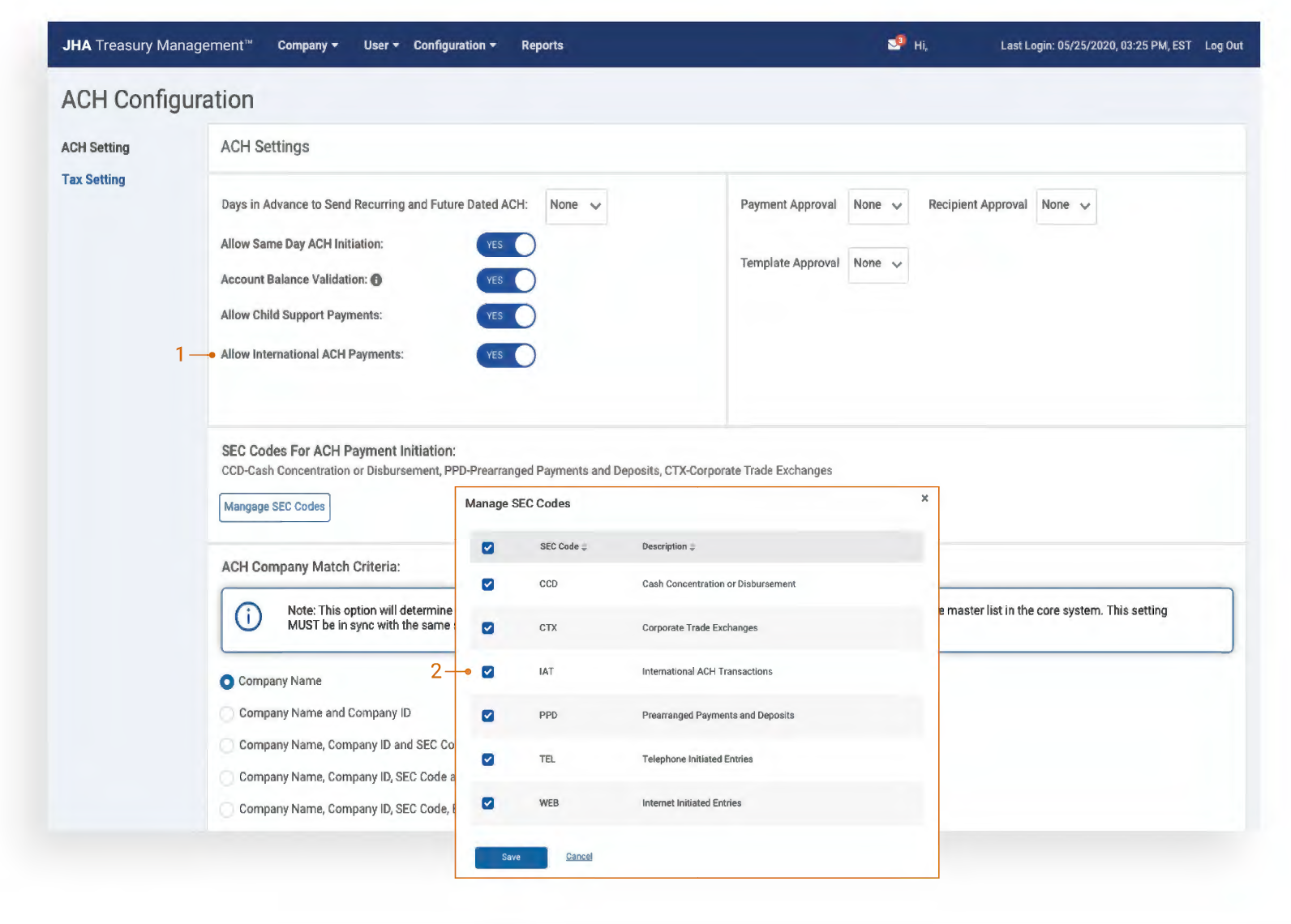Toggle Allow Same Day ACH Initiation switch

[x=506, y=245]
